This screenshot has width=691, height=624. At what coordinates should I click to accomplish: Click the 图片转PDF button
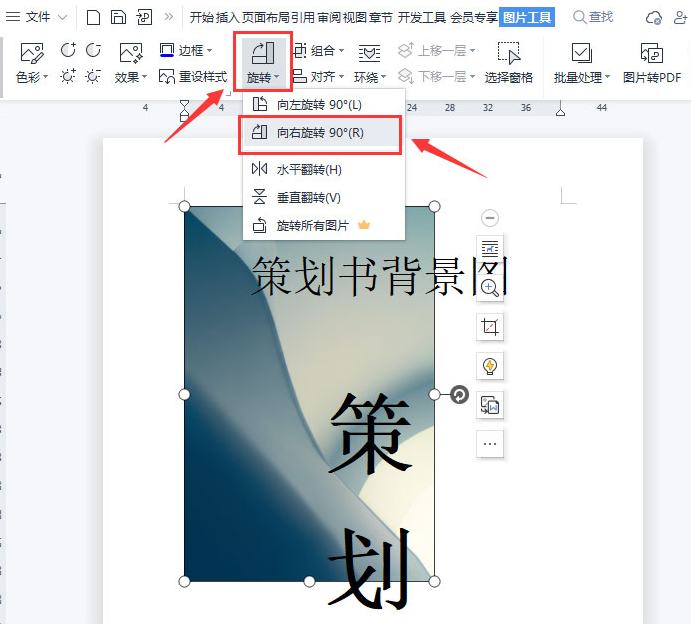click(652, 63)
